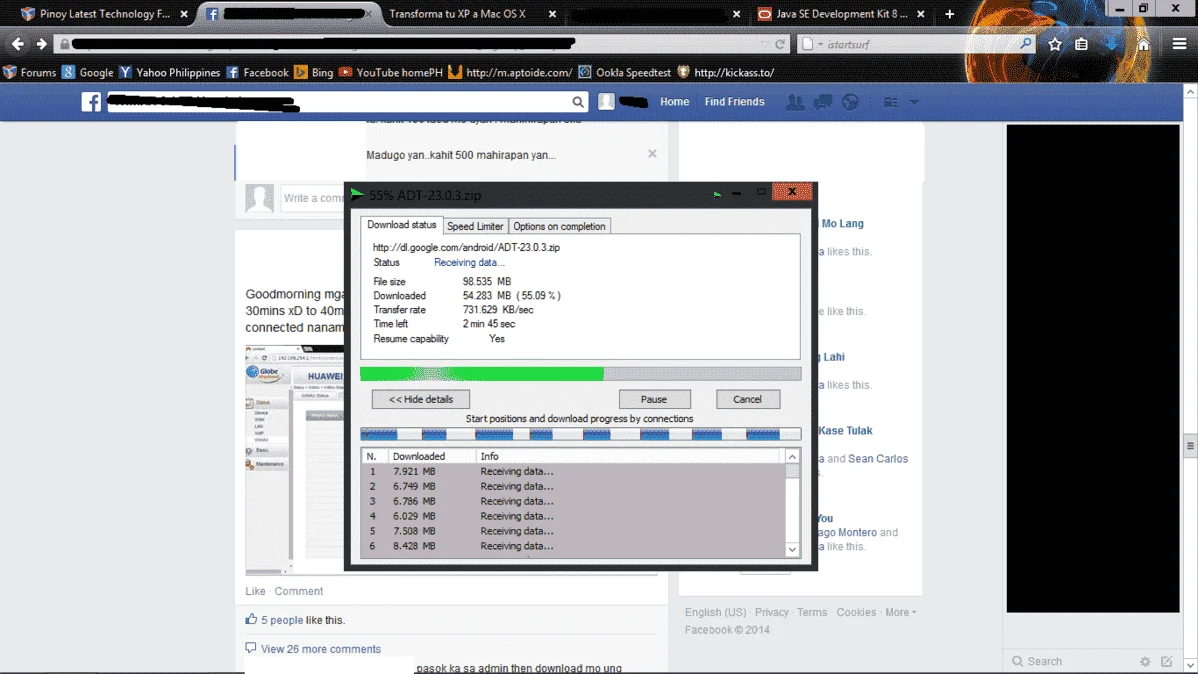Switch to the Download status tab
The height and width of the screenshot is (674, 1198).
401,225
